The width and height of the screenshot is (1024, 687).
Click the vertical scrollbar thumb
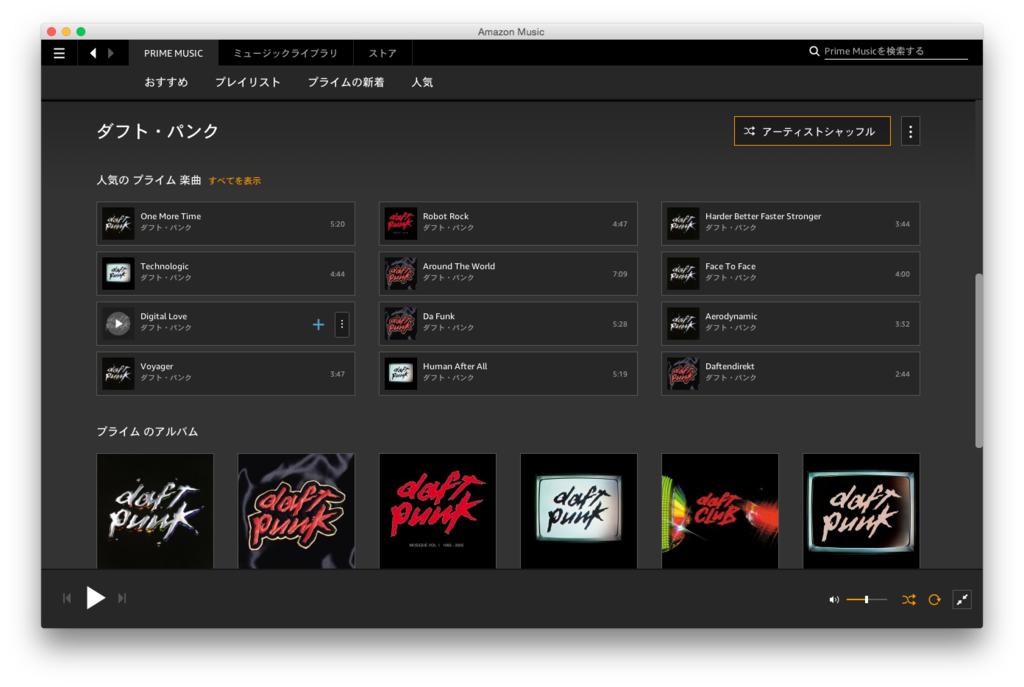point(978,360)
